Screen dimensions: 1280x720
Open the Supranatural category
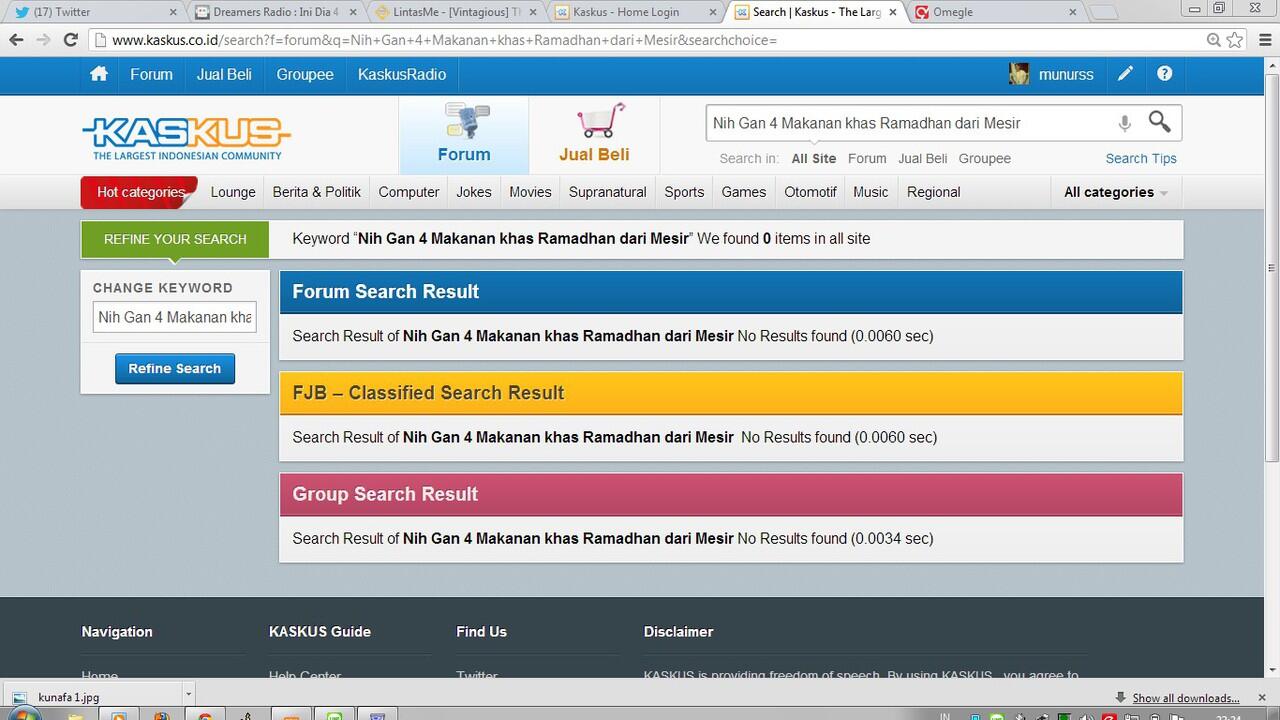608,192
